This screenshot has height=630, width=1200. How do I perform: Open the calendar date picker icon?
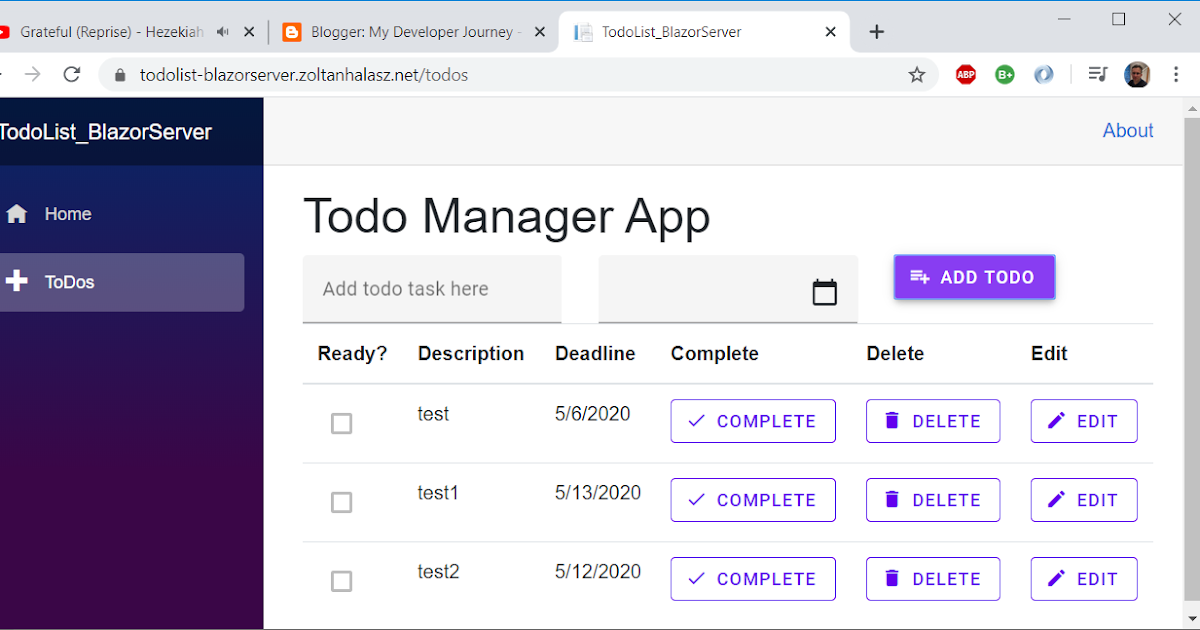click(824, 291)
